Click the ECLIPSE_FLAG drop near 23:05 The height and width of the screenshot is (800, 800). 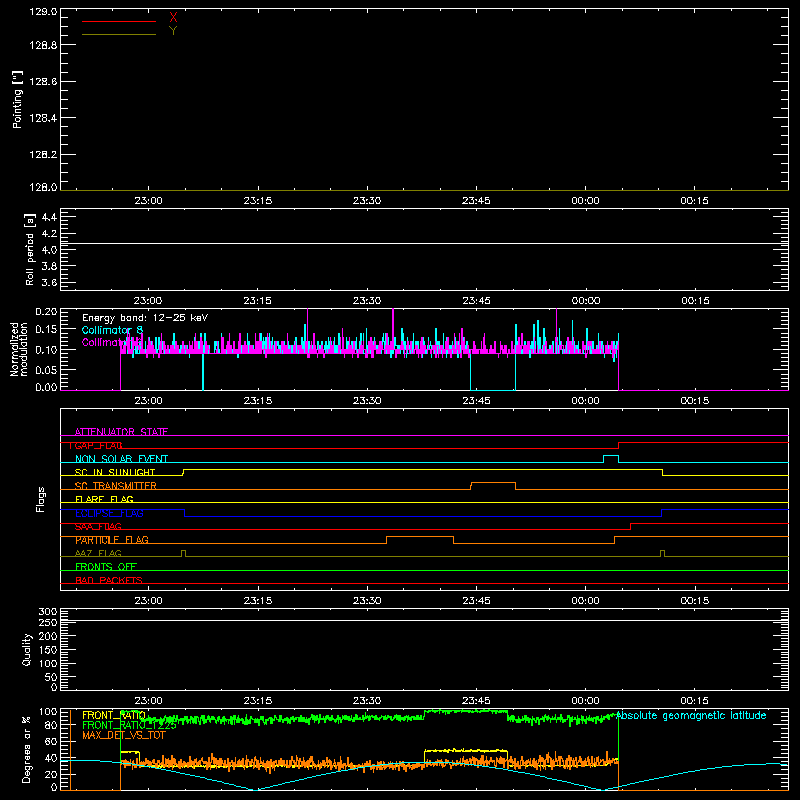click(x=185, y=513)
